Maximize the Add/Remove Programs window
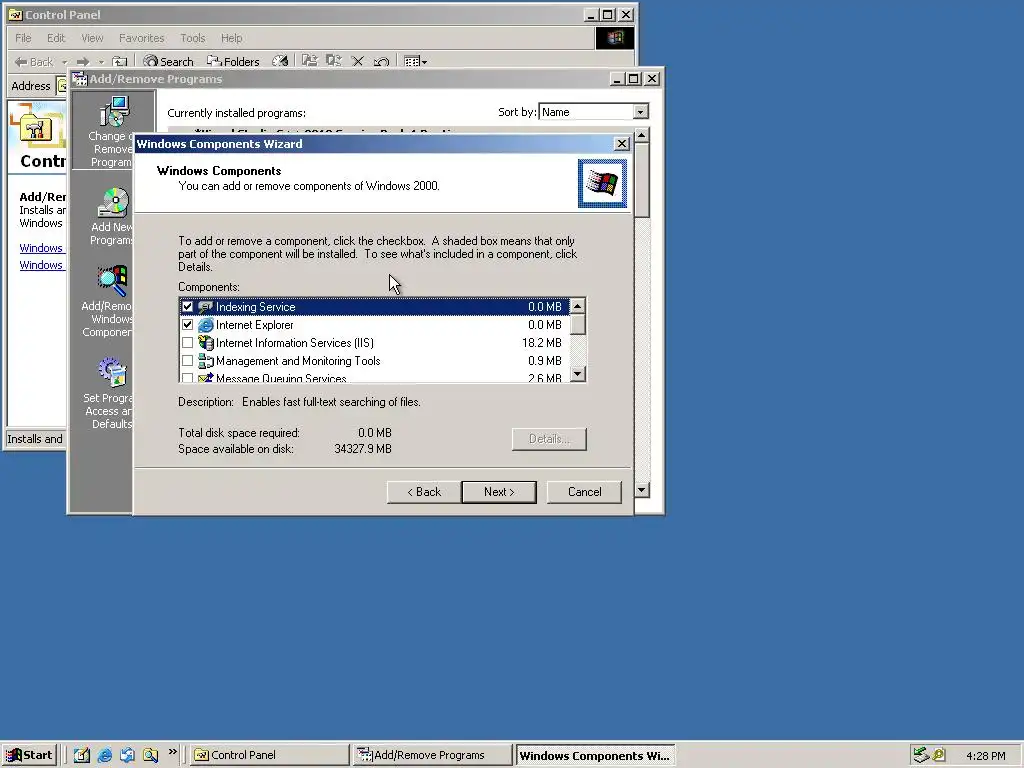Image resolution: width=1024 pixels, height=768 pixels. pos(633,79)
